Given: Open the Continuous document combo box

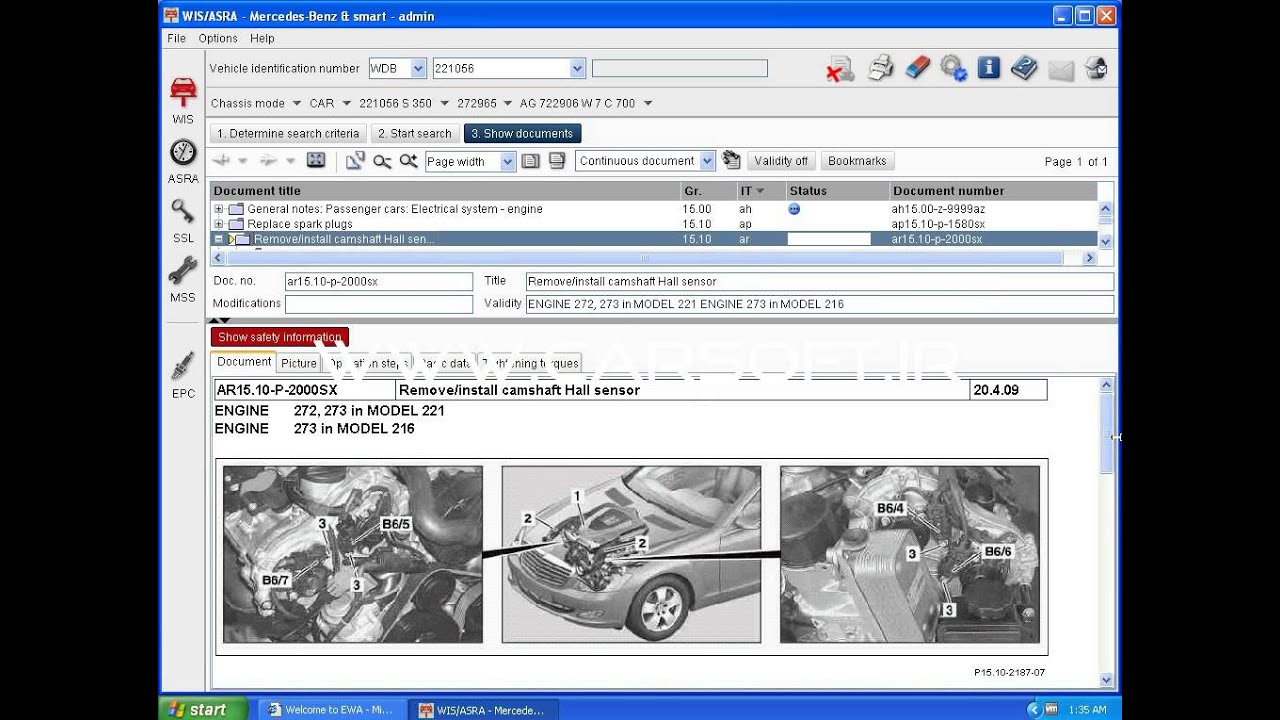Looking at the screenshot, I should pos(645,161).
